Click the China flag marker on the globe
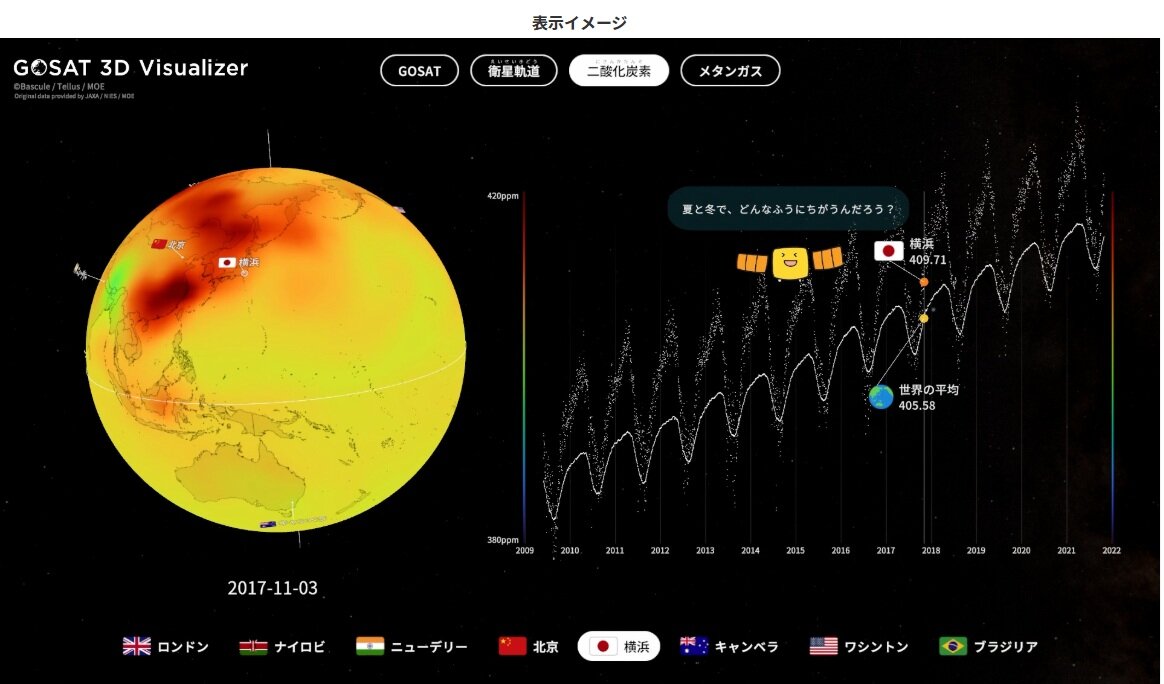This screenshot has width=1164, height=684. point(159,244)
